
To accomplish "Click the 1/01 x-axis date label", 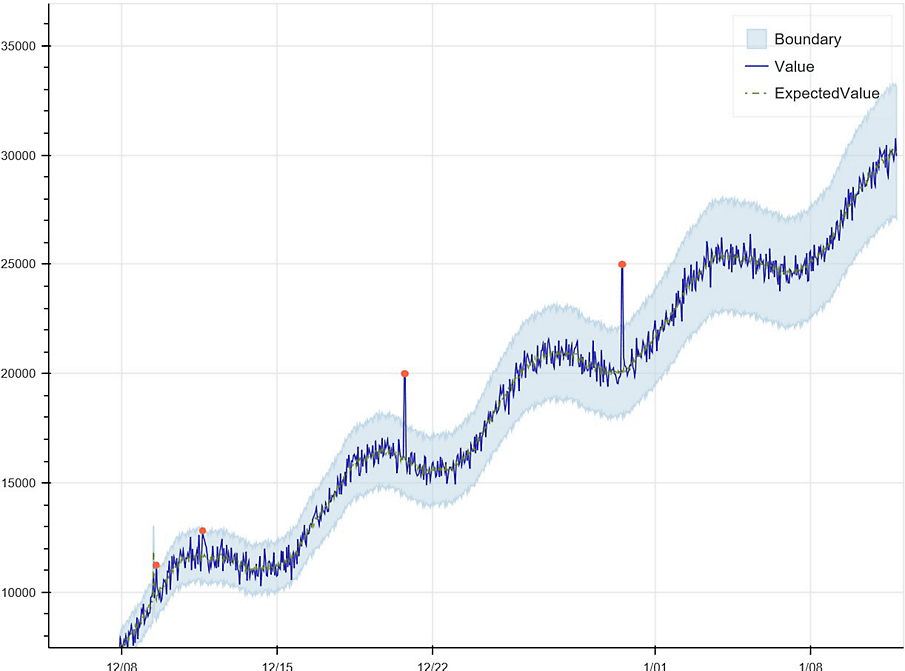I will 654,664.
